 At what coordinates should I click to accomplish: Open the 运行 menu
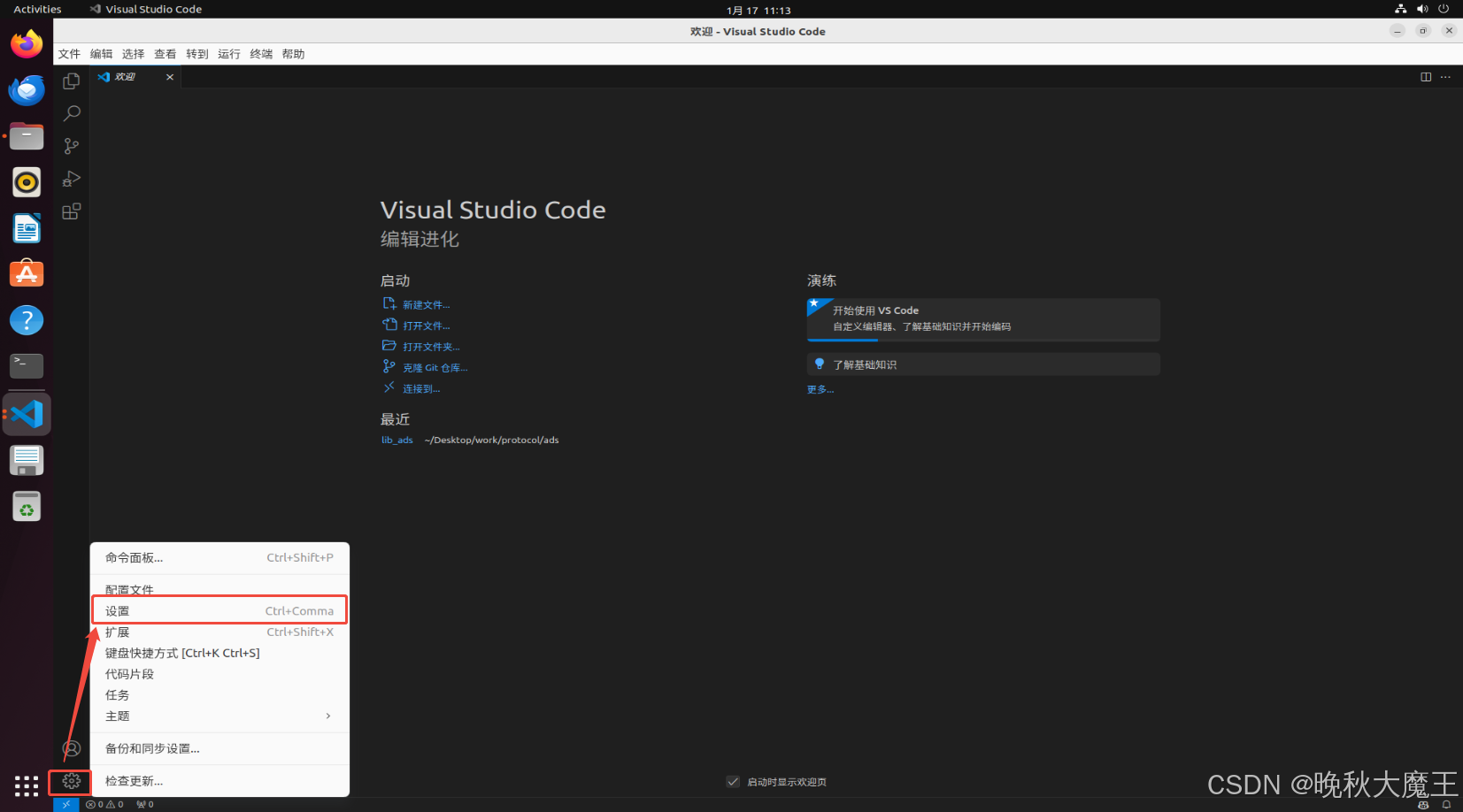228,54
